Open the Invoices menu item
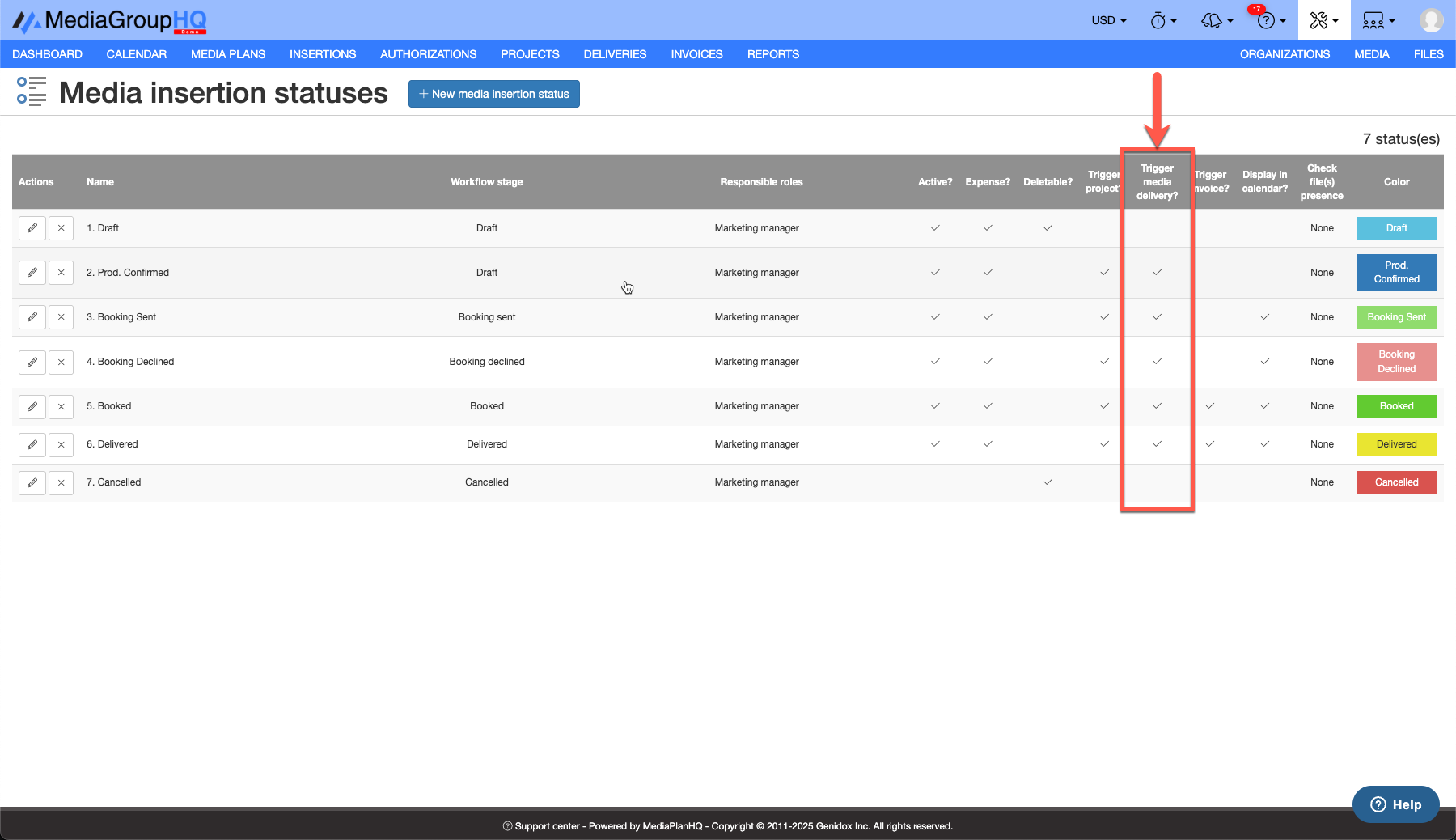Screen dimensions: 1456x840 [696, 54]
